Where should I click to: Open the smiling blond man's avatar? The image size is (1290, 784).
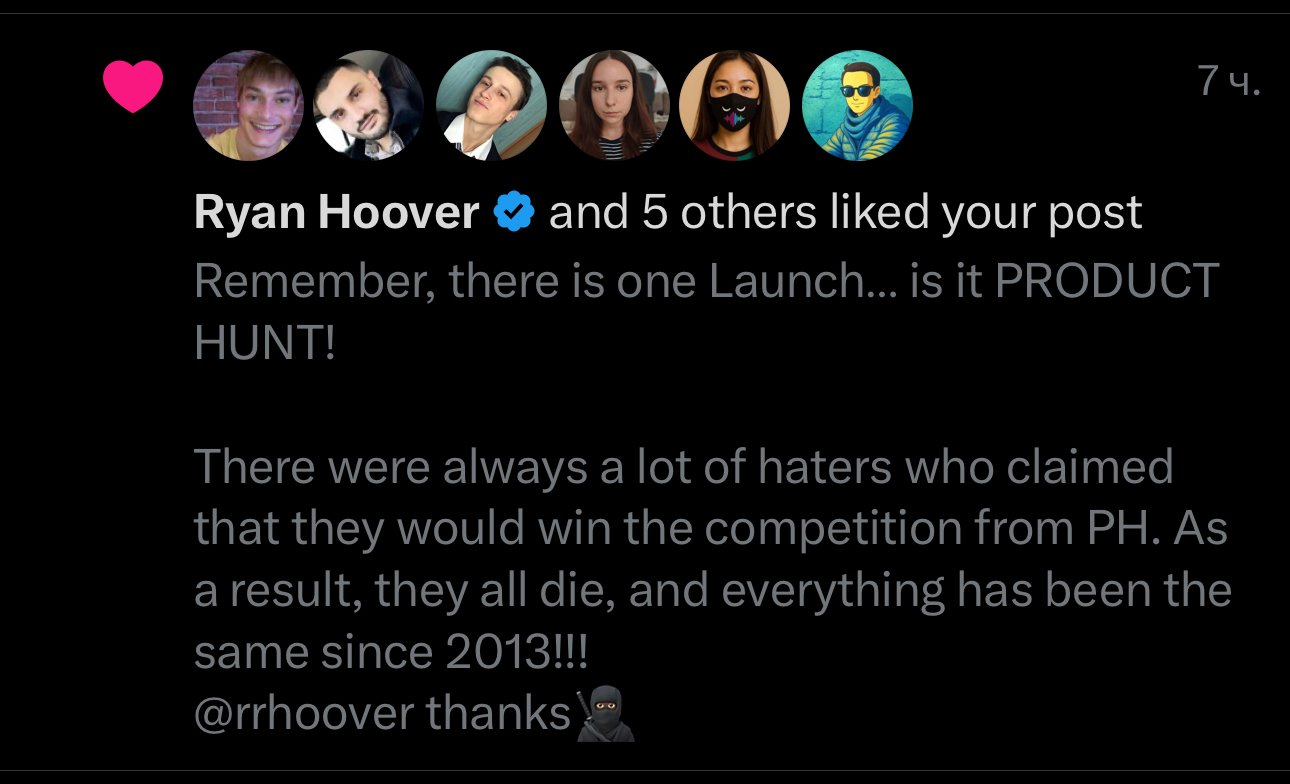point(248,105)
